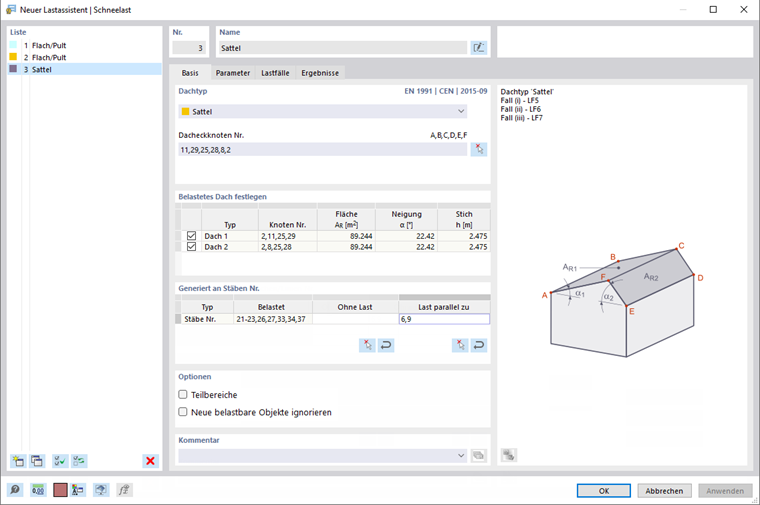This screenshot has width=760, height=505.
Task: Click the display properties icon in bottom toolbar
Action: click(78, 490)
